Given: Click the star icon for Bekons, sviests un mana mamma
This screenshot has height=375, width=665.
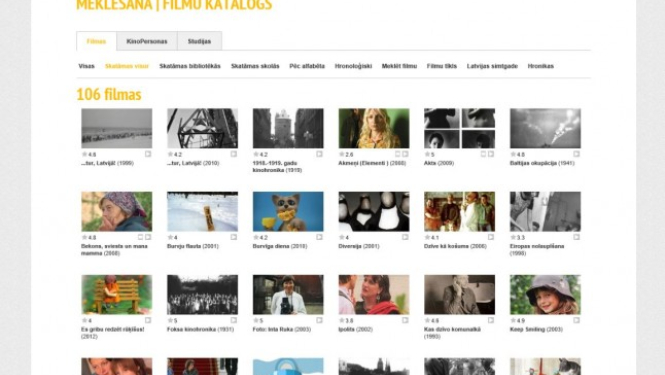Looking at the screenshot, I should pyautogui.click(x=84, y=238).
